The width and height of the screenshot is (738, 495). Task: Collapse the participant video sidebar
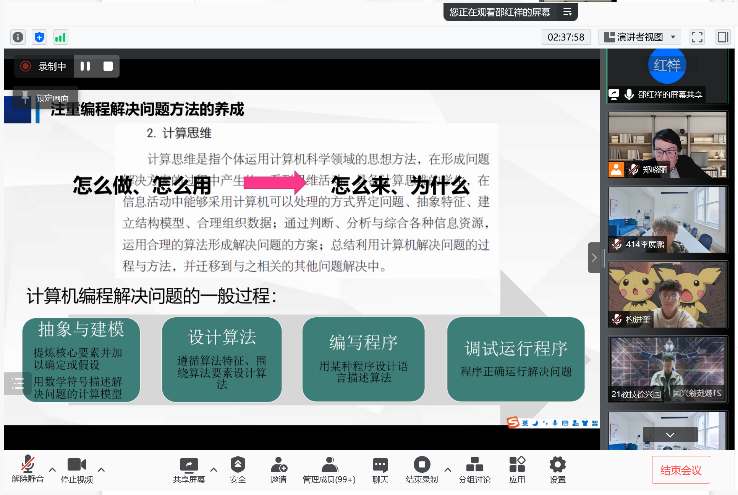pyautogui.click(x=595, y=257)
